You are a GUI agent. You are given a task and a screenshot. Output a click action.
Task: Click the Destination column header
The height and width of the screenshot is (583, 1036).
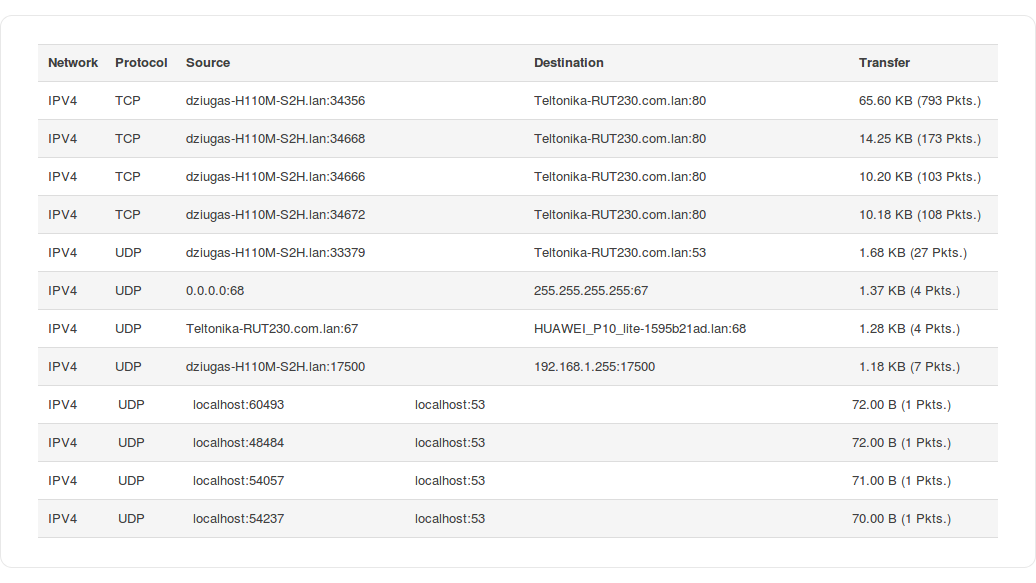568,63
